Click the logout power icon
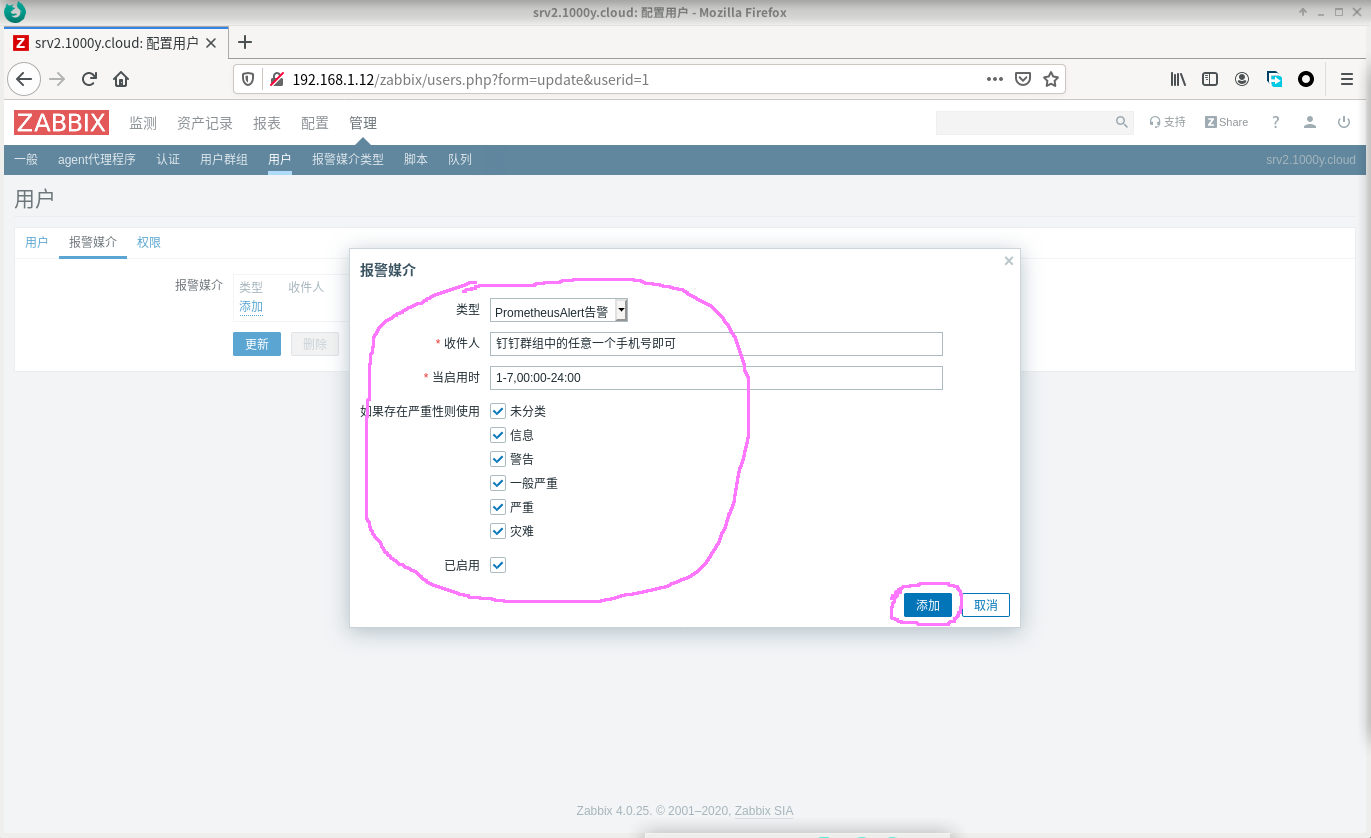The image size is (1371, 838). (x=1343, y=122)
